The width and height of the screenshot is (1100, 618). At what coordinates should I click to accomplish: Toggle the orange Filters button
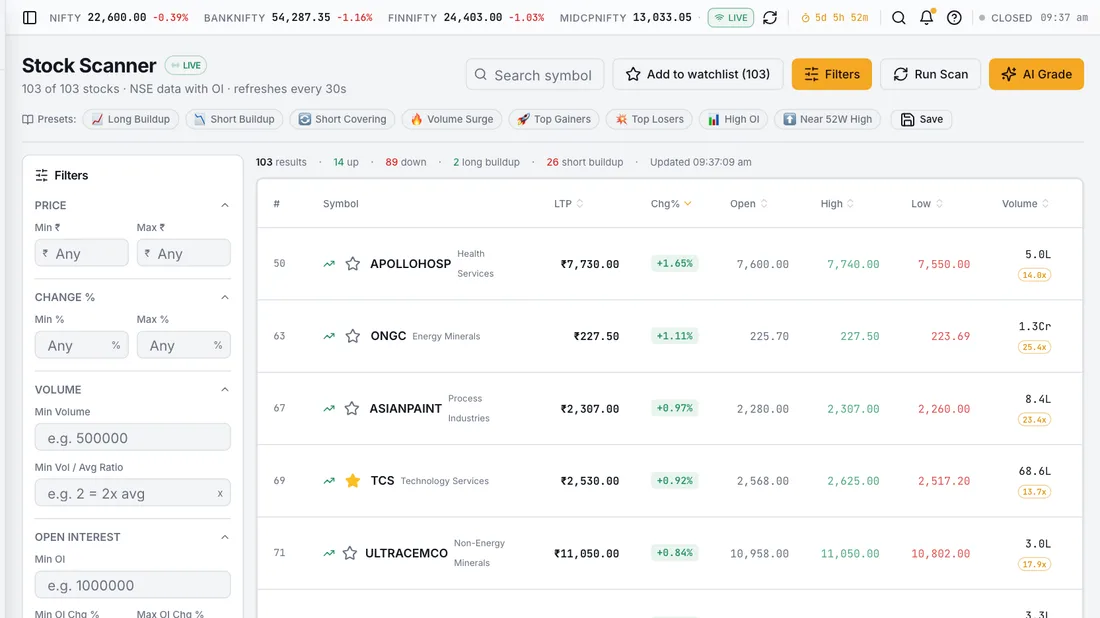(832, 74)
